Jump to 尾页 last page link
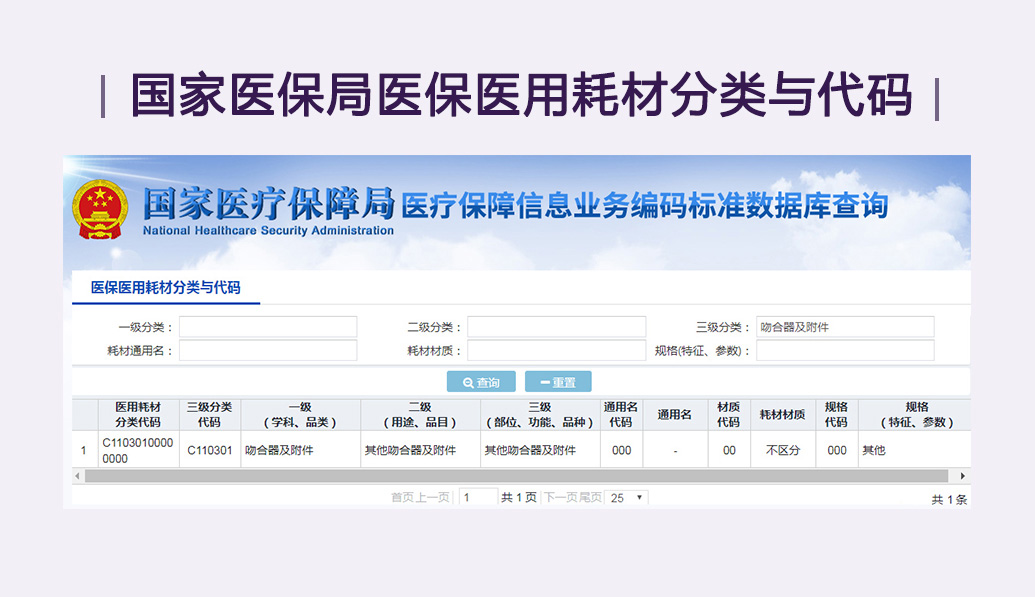This screenshot has width=1035, height=597. click(x=590, y=497)
